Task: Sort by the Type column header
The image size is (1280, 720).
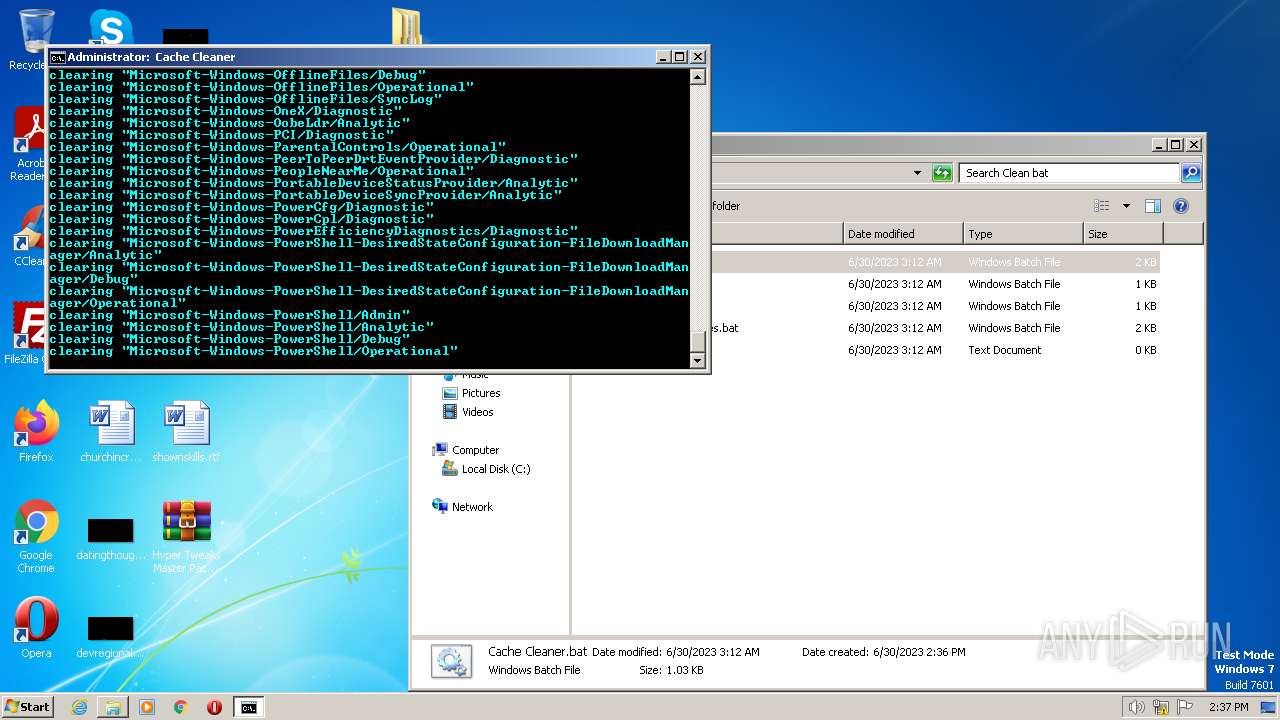Action: [1024, 234]
